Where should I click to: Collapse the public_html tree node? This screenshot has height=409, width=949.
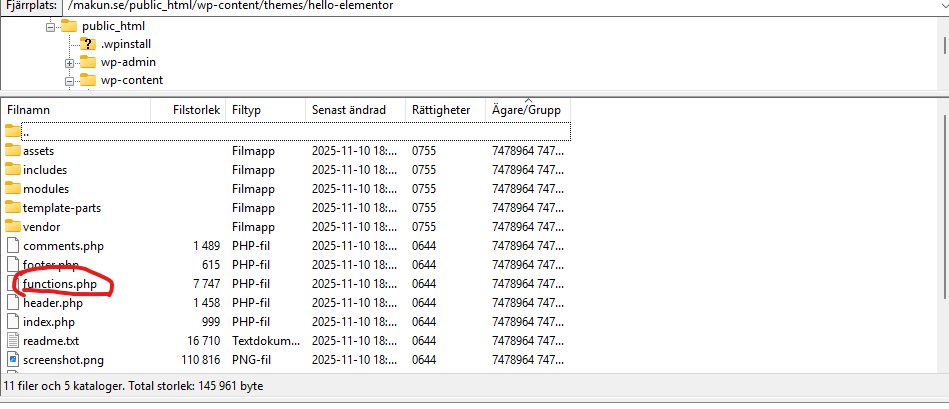point(51,26)
